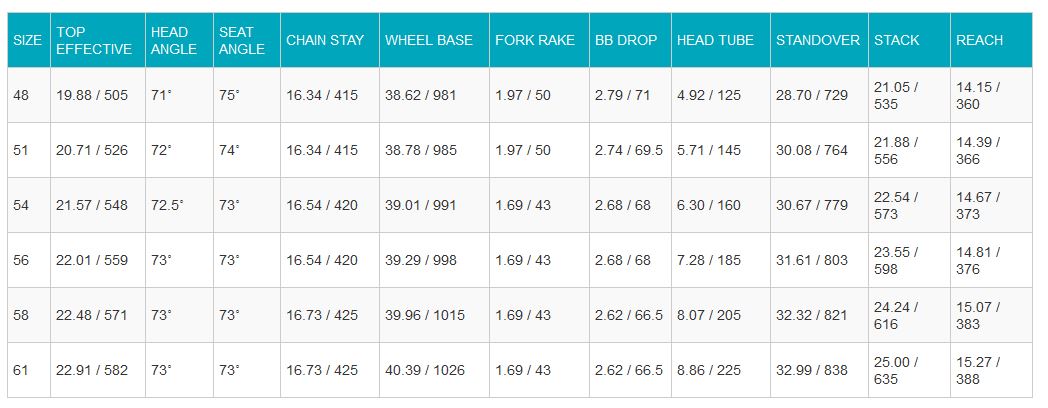1048x408 pixels.
Task: Select the HEAD ANGLE header cell
Action: (169, 40)
